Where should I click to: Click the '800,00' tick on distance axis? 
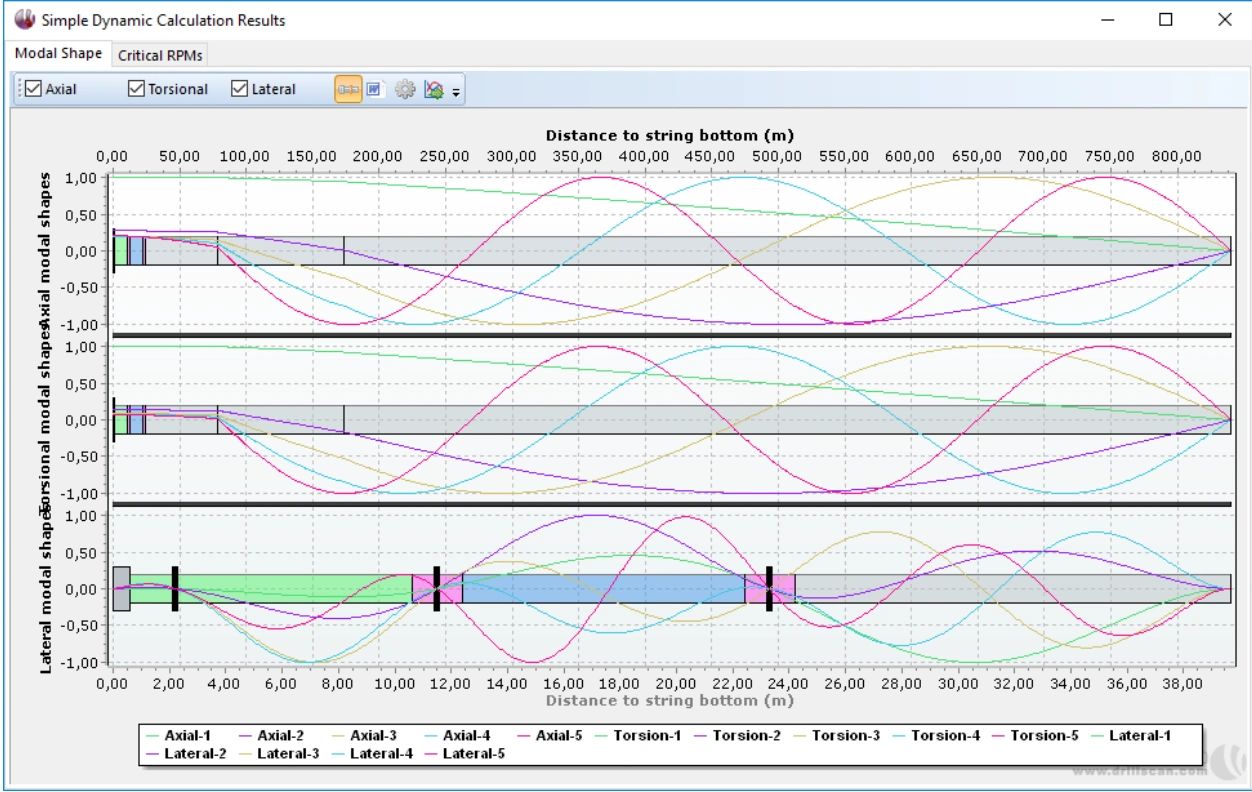coord(1176,156)
